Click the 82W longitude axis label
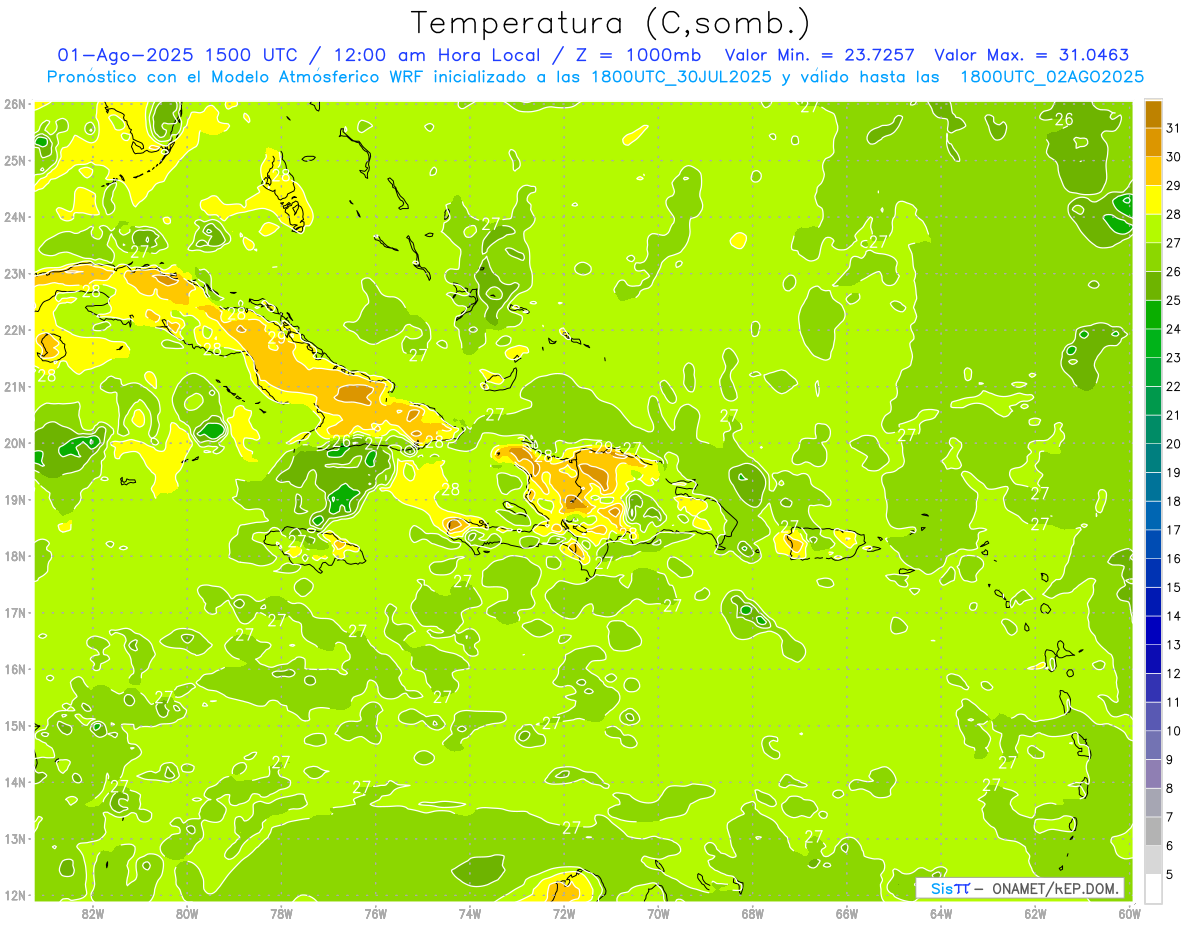Image resolution: width=1200 pixels, height=927 pixels. pyautogui.click(x=92, y=913)
